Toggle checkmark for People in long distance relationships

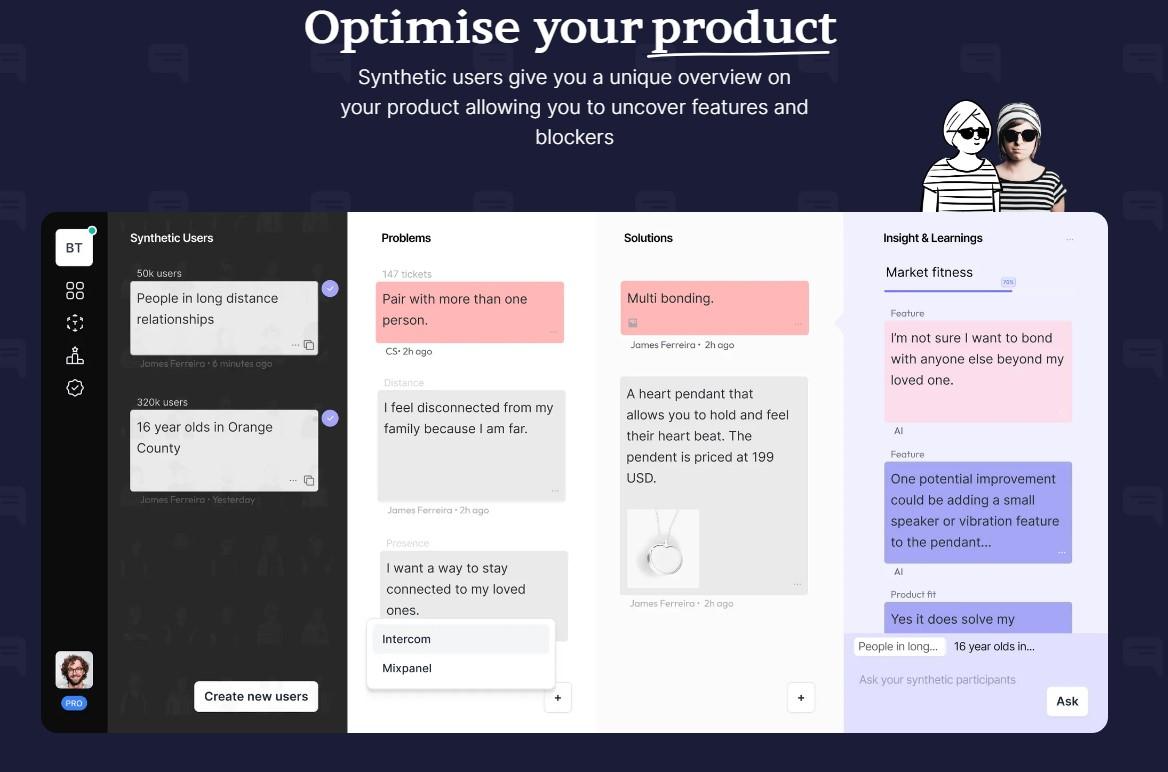(330, 288)
